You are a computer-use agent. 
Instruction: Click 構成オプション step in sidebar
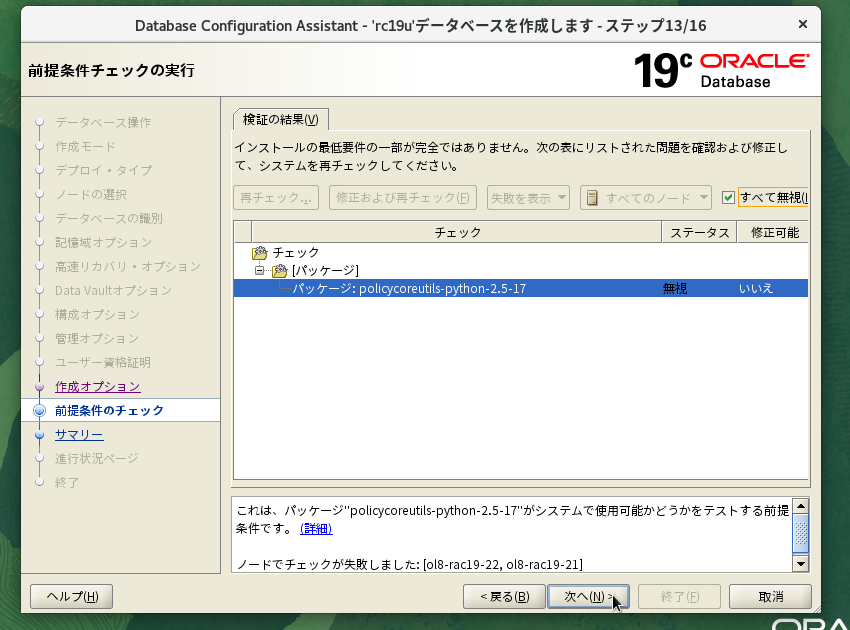(98, 314)
